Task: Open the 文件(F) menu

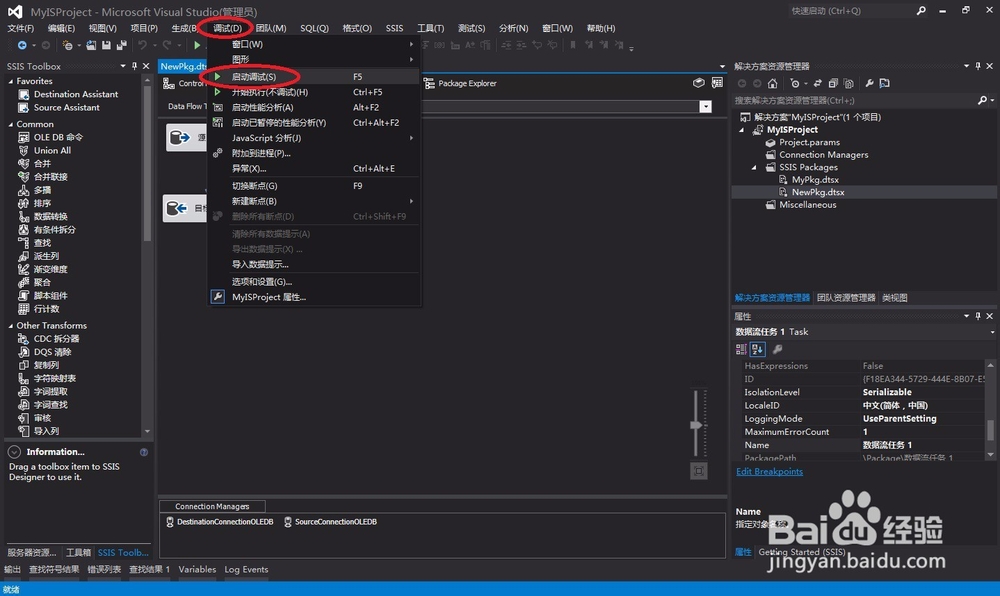Action: click(x=20, y=28)
